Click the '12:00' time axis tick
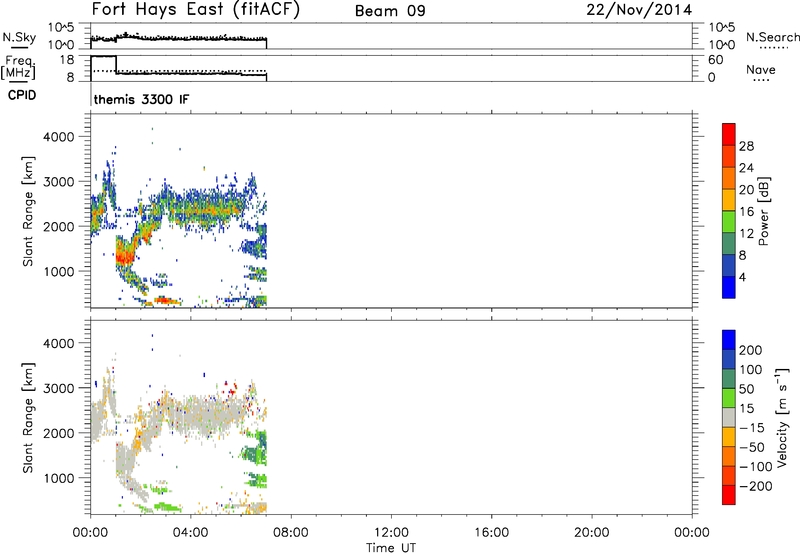The height and width of the screenshot is (554, 800). [391, 533]
